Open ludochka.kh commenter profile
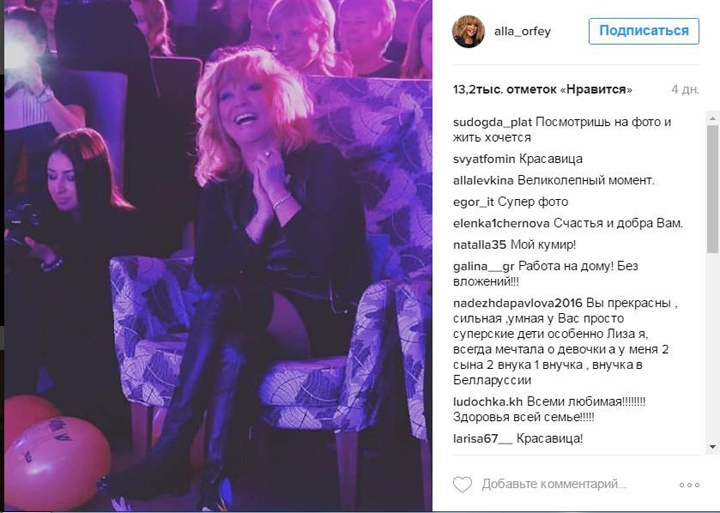Image resolution: width=720 pixels, height=513 pixels. coord(488,401)
